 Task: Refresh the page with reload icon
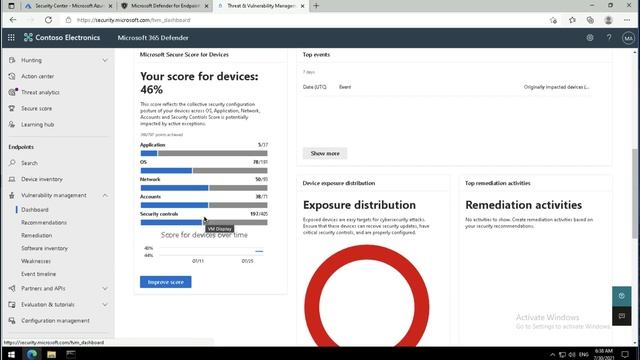48,20
